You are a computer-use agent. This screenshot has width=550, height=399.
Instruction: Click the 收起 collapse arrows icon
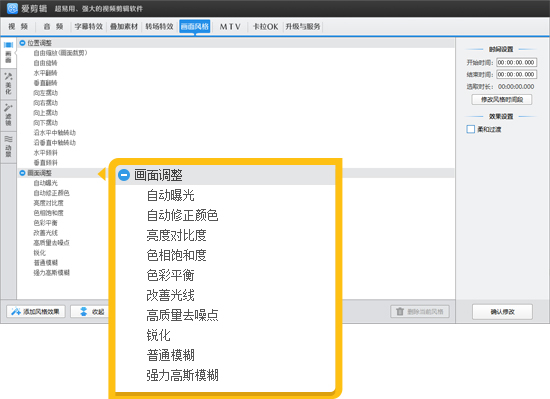point(83,311)
